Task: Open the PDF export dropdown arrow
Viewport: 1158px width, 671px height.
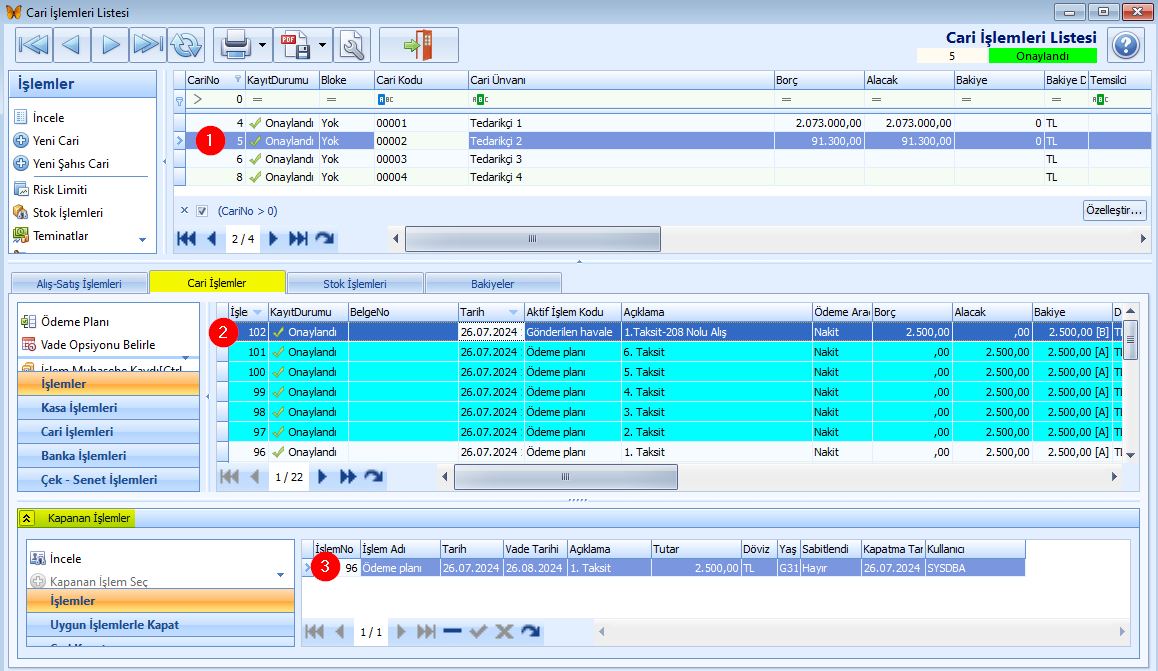Action: click(323, 45)
